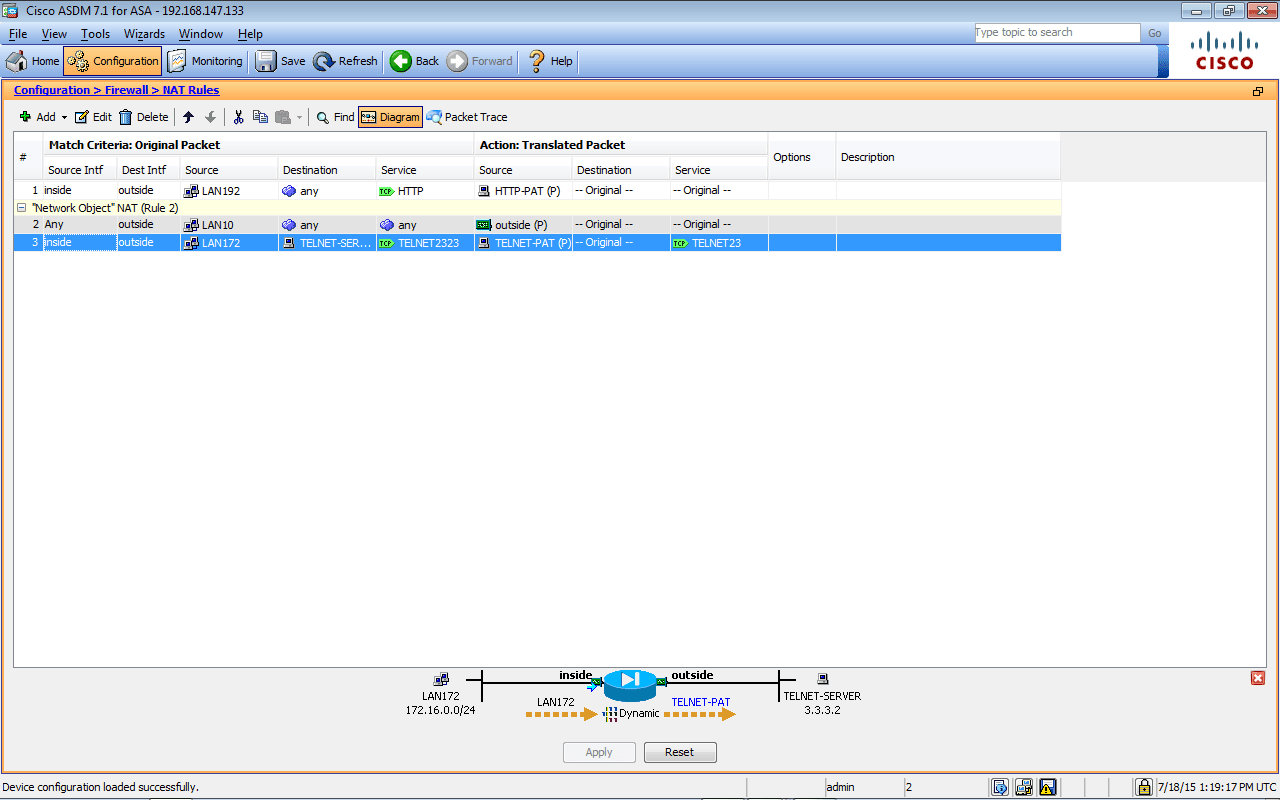Viewport: 1280px width, 800px height.
Task: Click the date and time in status bar
Action: pyautogui.click(x=1217, y=787)
